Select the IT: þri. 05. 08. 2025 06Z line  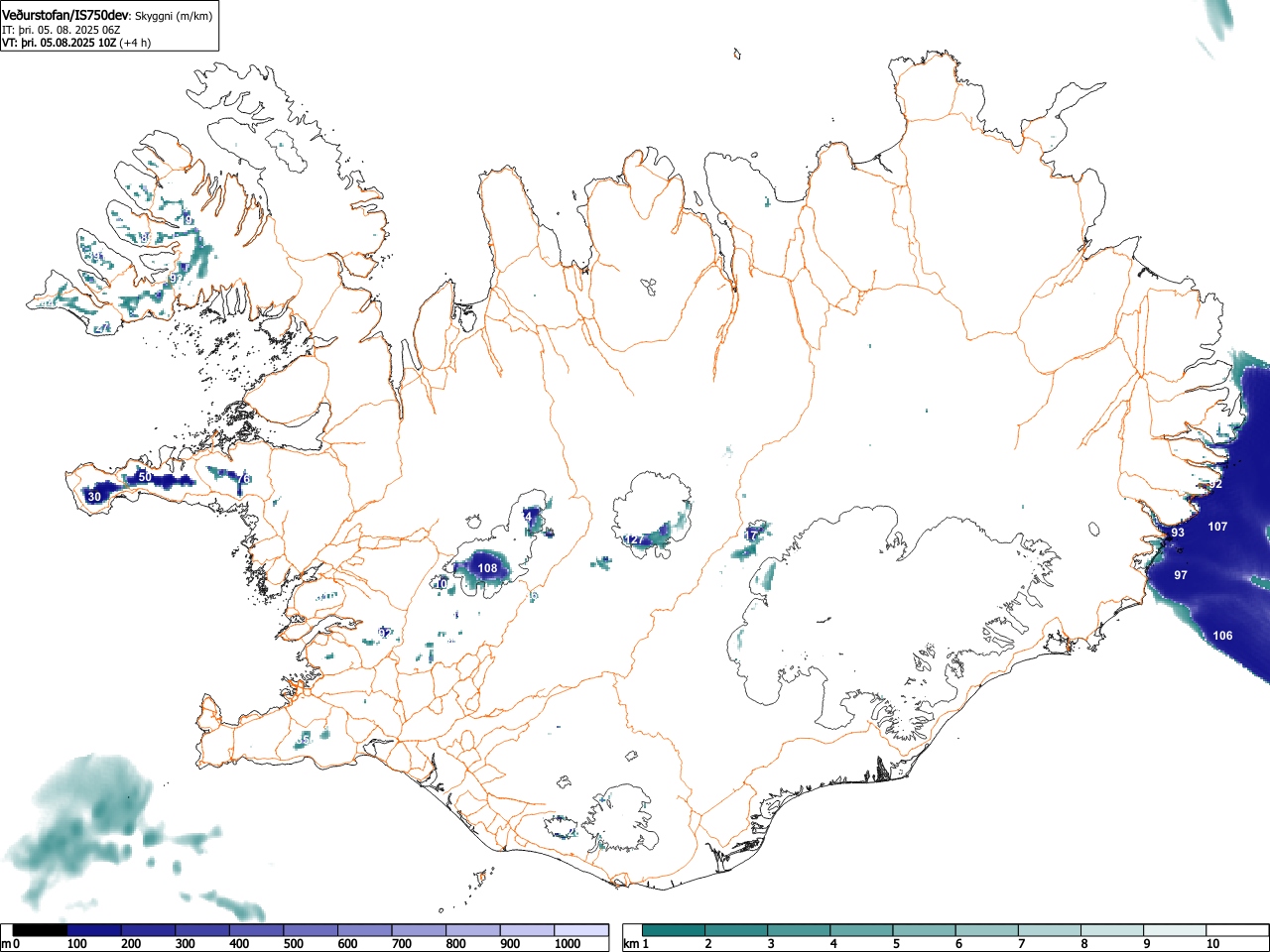pos(62,30)
